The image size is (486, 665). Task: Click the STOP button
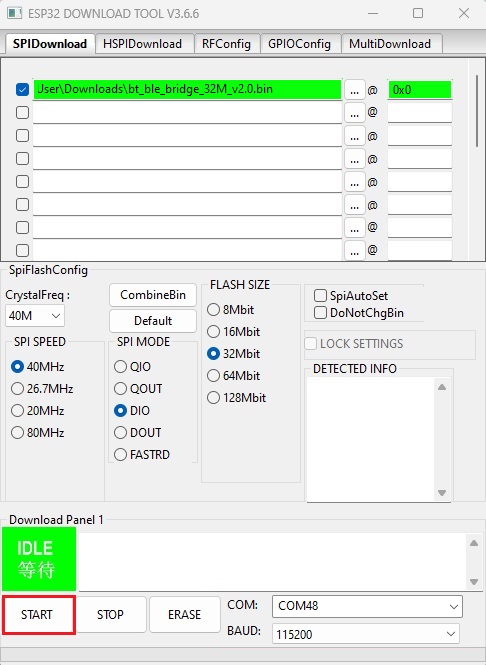click(111, 615)
